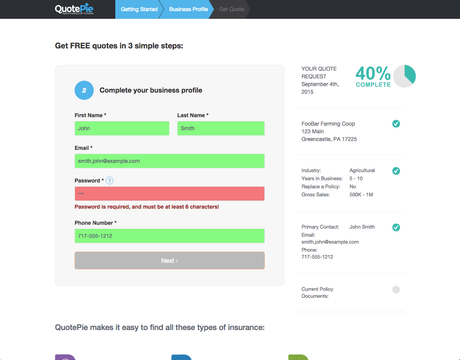Click the purple insurance type icon

(x=65, y=357)
